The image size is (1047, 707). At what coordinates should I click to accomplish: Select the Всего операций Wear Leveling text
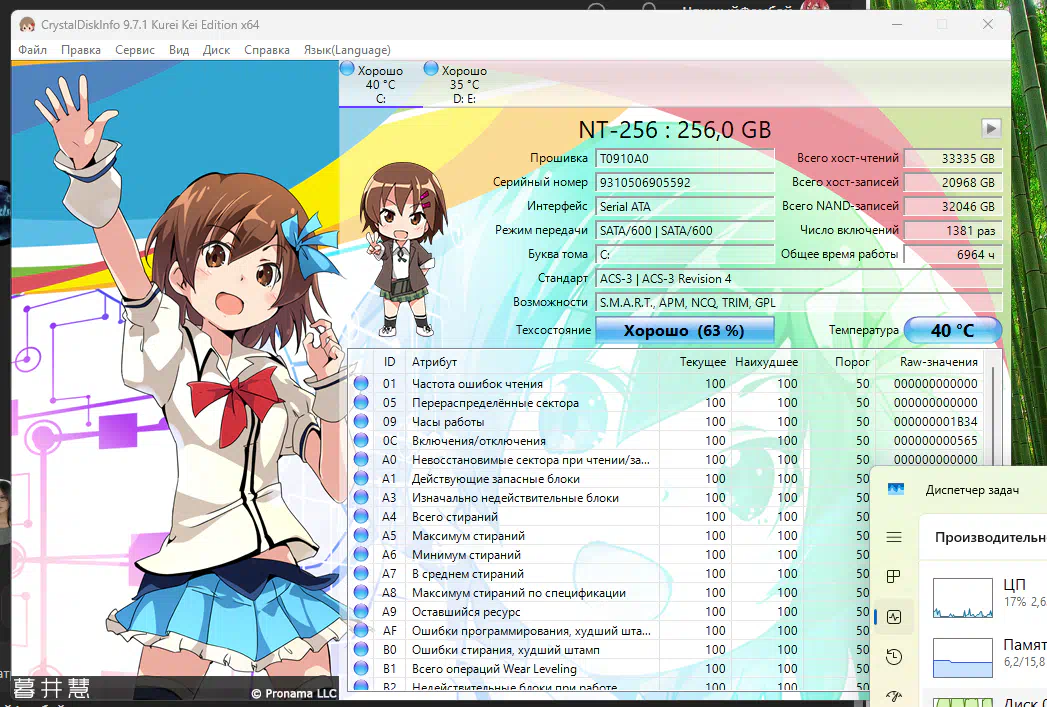pyautogui.click(x=493, y=669)
